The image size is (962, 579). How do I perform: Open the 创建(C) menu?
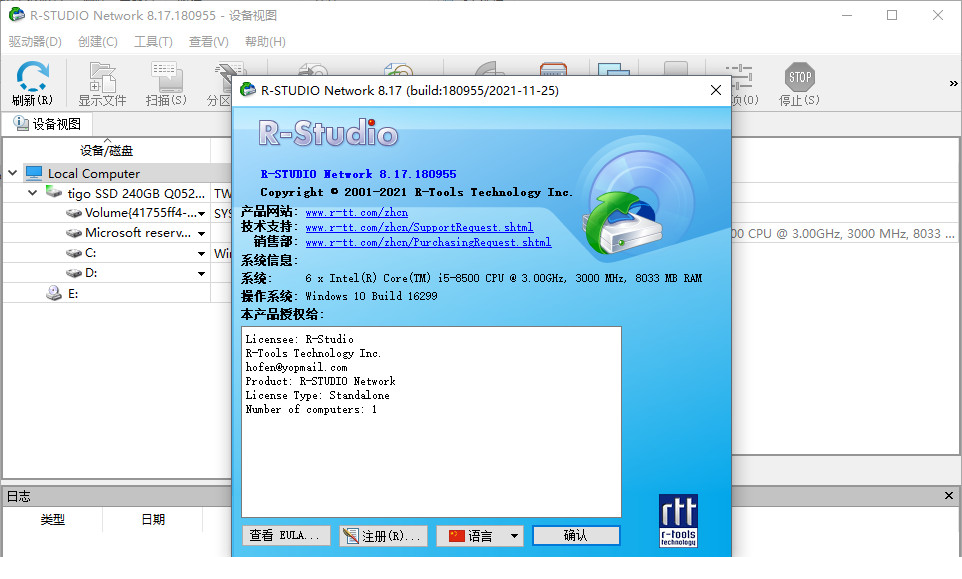pos(98,42)
